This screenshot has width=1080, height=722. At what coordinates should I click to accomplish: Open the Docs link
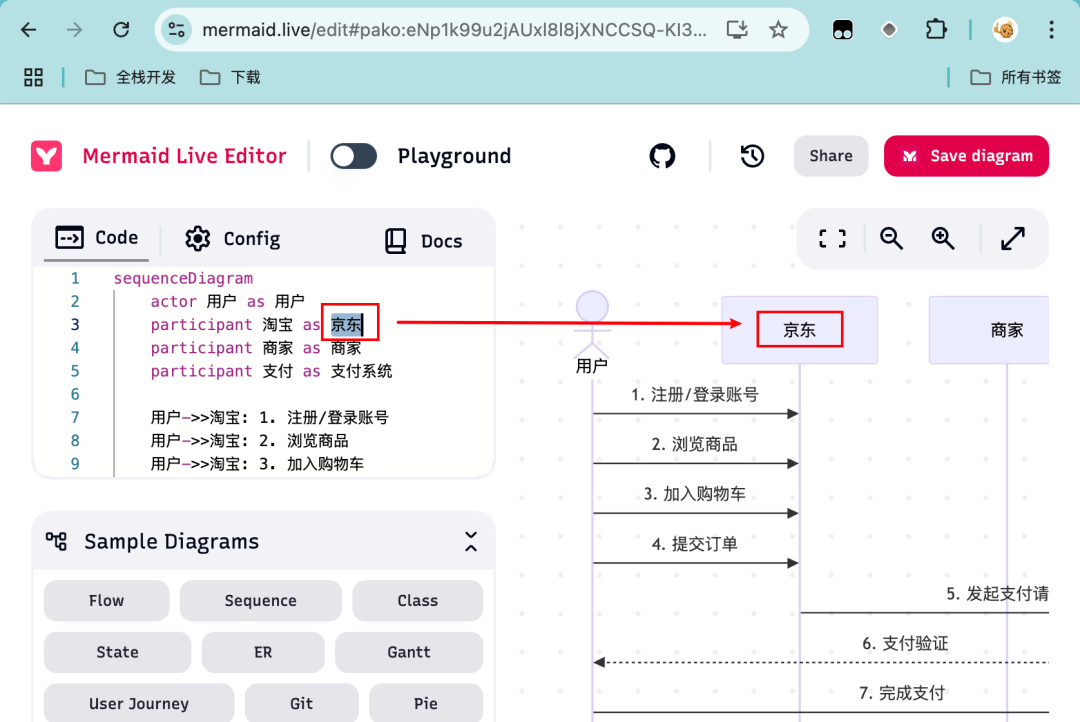tap(423, 241)
